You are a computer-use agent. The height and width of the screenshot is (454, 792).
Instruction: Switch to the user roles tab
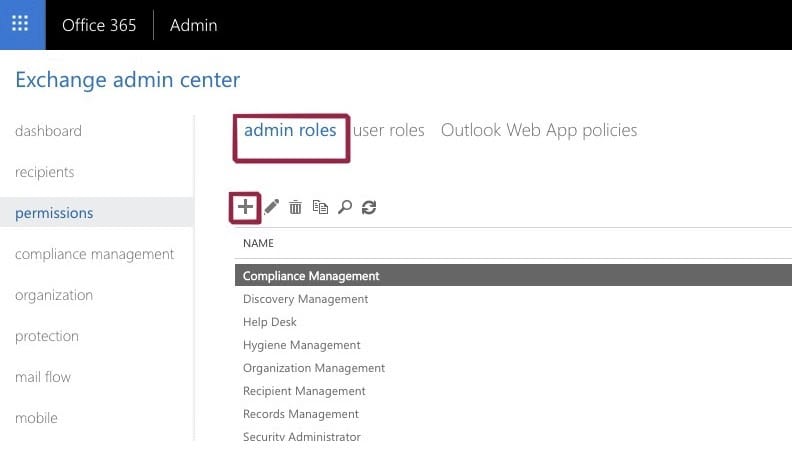388,130
